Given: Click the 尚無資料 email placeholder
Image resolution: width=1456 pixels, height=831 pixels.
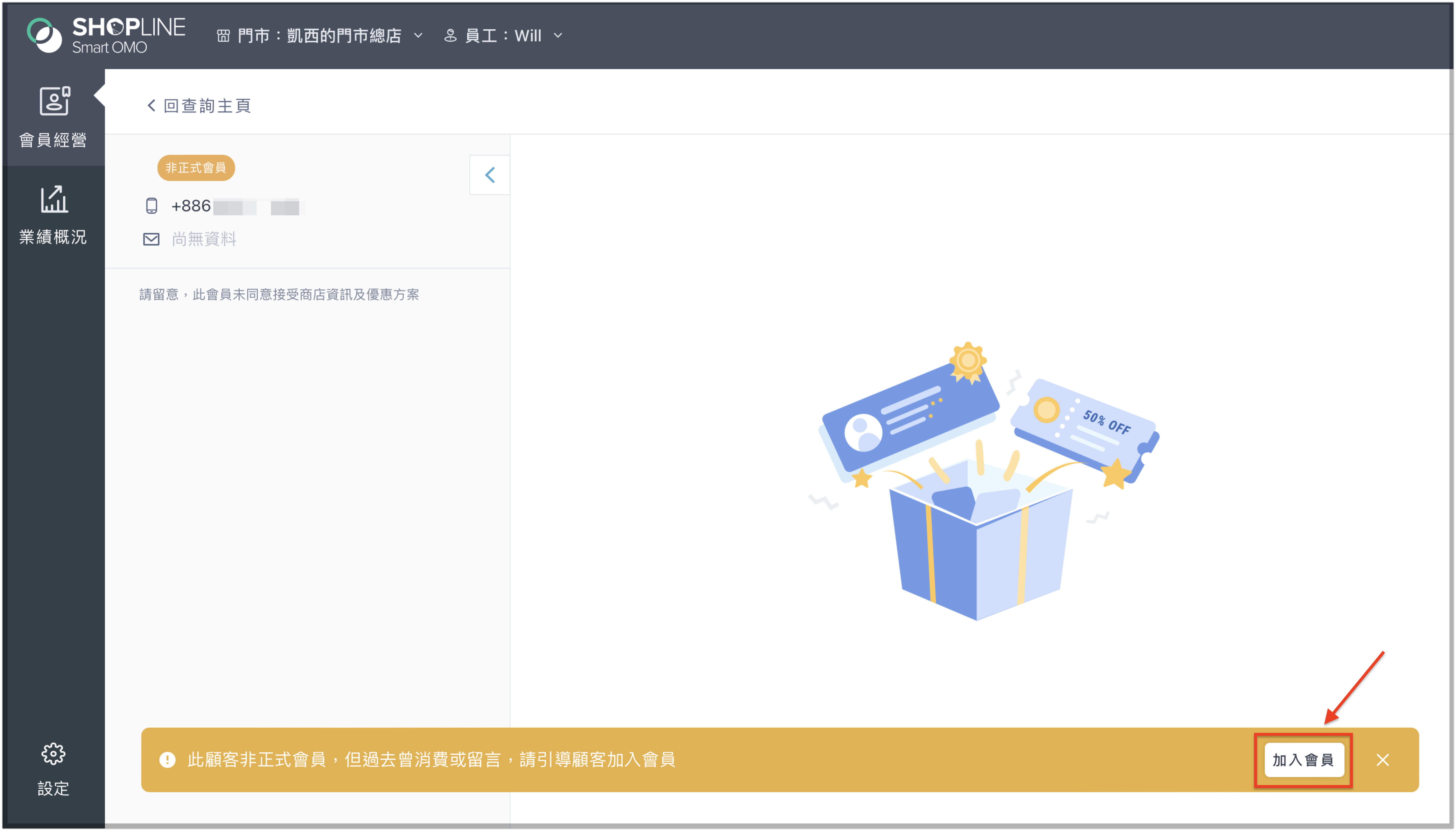Looking at the screenshot, I should click(204, 239).
